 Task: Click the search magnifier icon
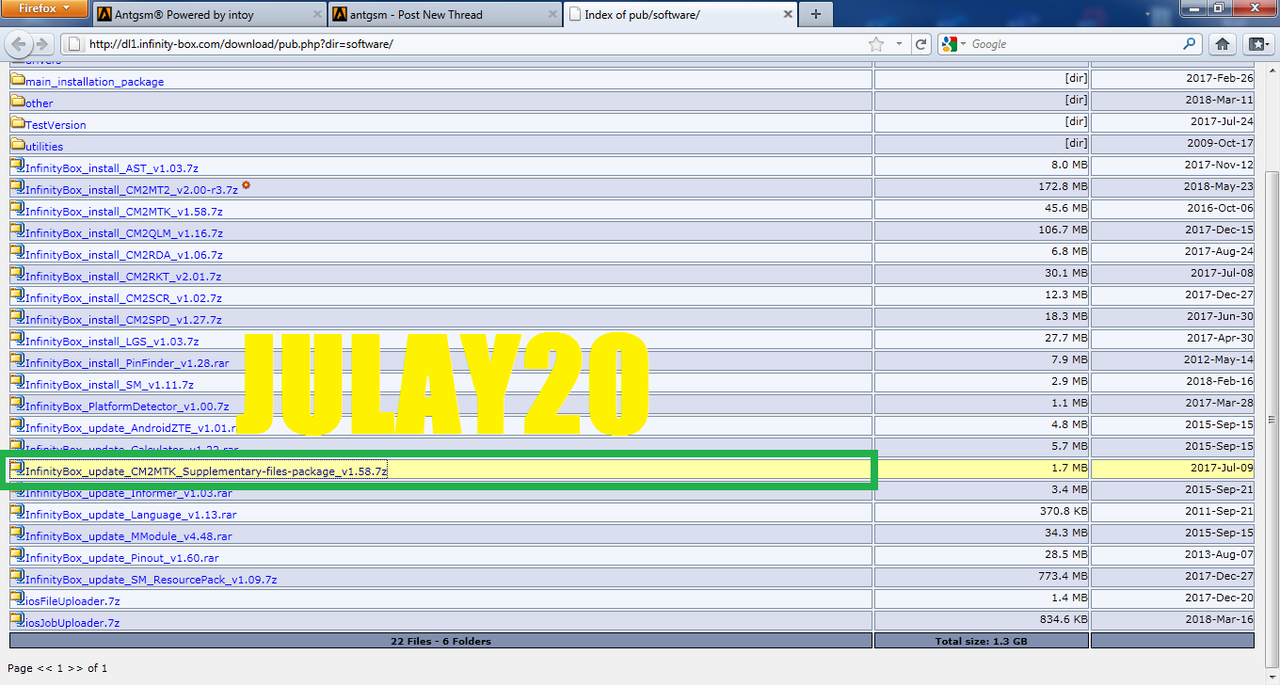pyautogui.click(x=1190, y=44)
